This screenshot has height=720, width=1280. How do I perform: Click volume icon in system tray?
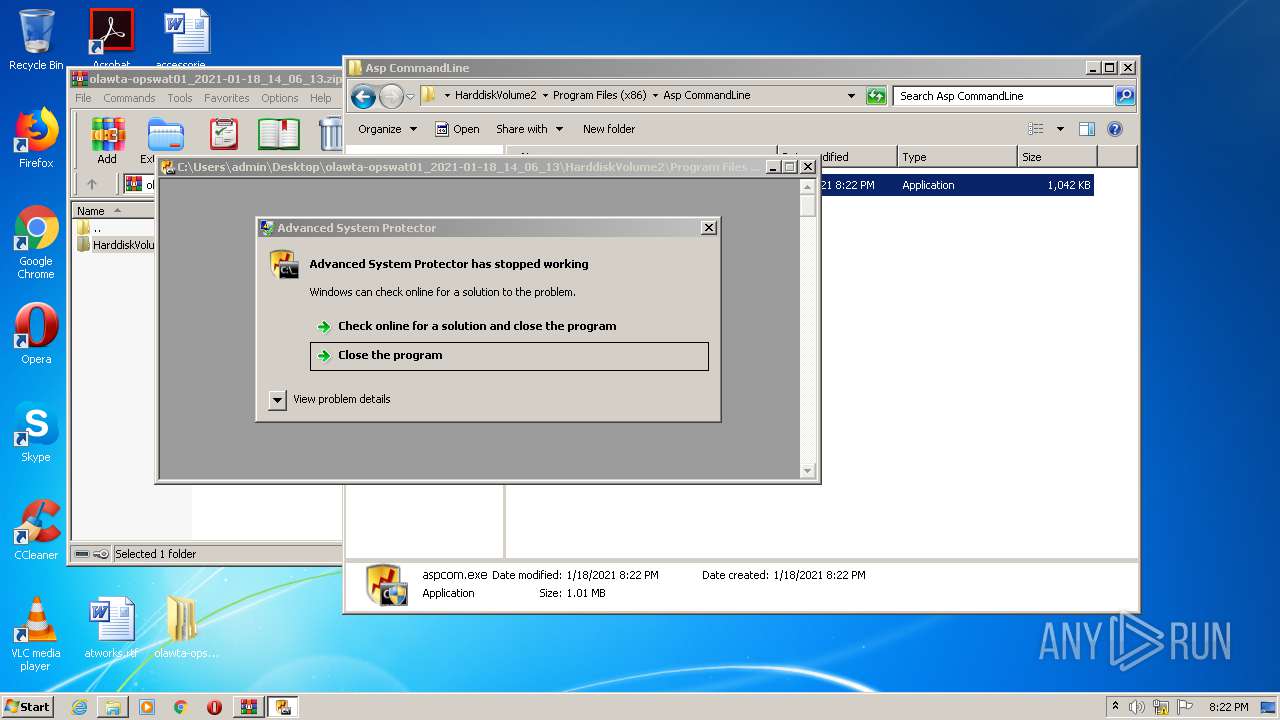[x=1137, y=707]
